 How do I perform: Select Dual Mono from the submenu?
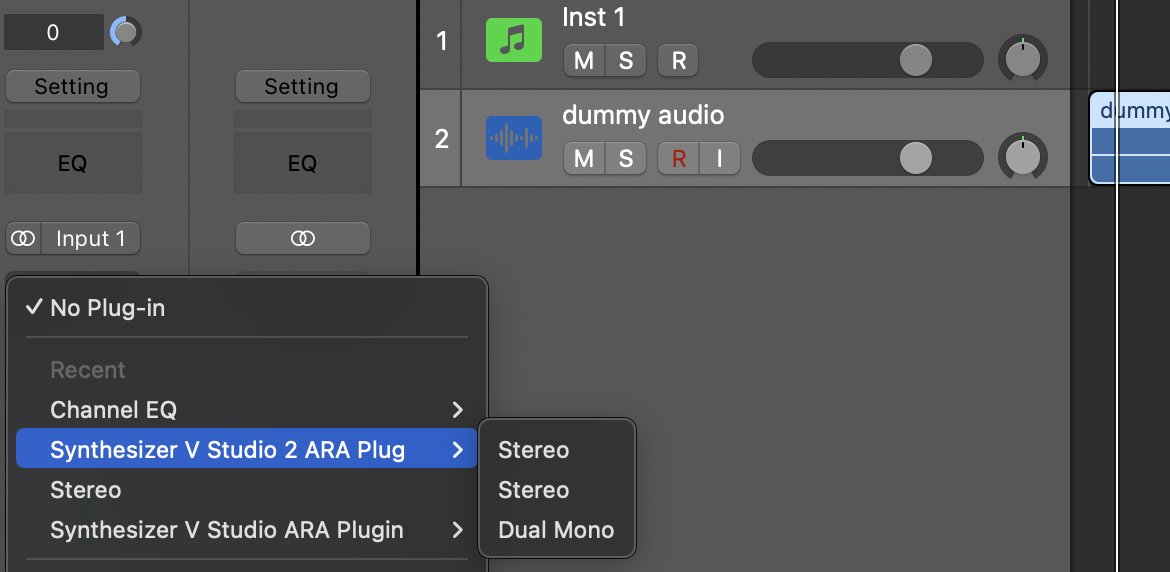pyautogui.click(x=557, y=530)
